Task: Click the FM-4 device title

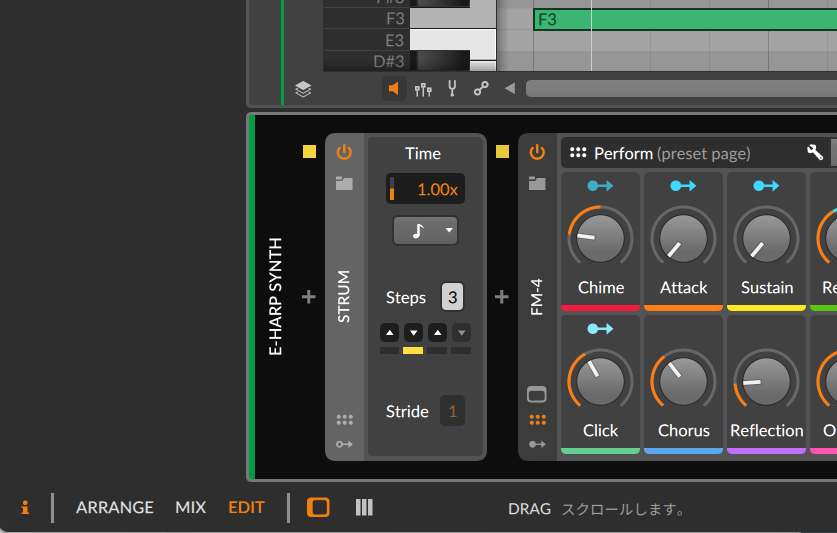Action: click(x=536, y=297)
